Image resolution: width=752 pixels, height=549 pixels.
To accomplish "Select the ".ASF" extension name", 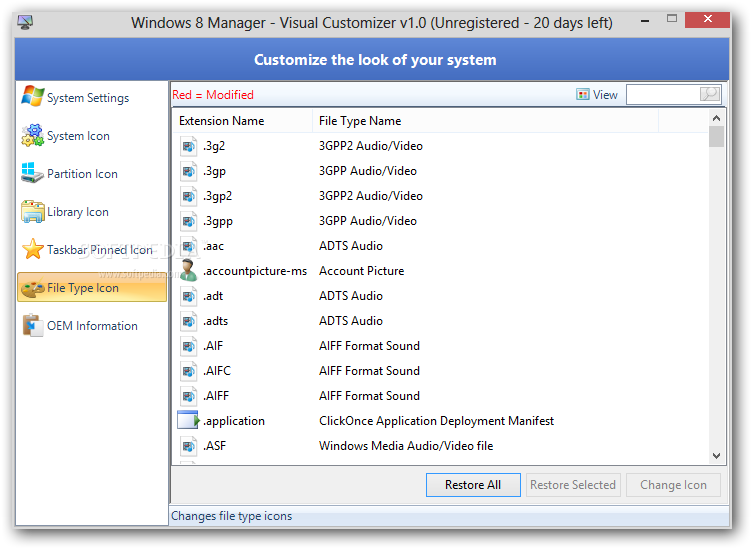I will [214, 445].
